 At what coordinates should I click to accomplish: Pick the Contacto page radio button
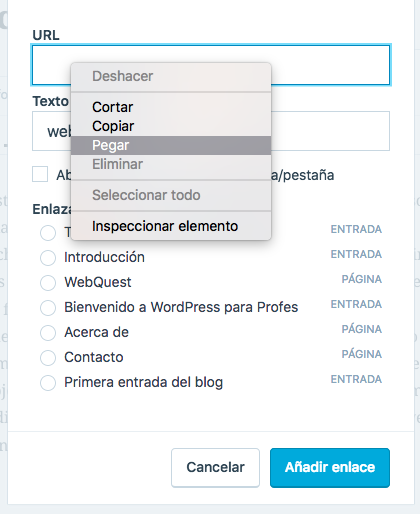coord(48,358)
